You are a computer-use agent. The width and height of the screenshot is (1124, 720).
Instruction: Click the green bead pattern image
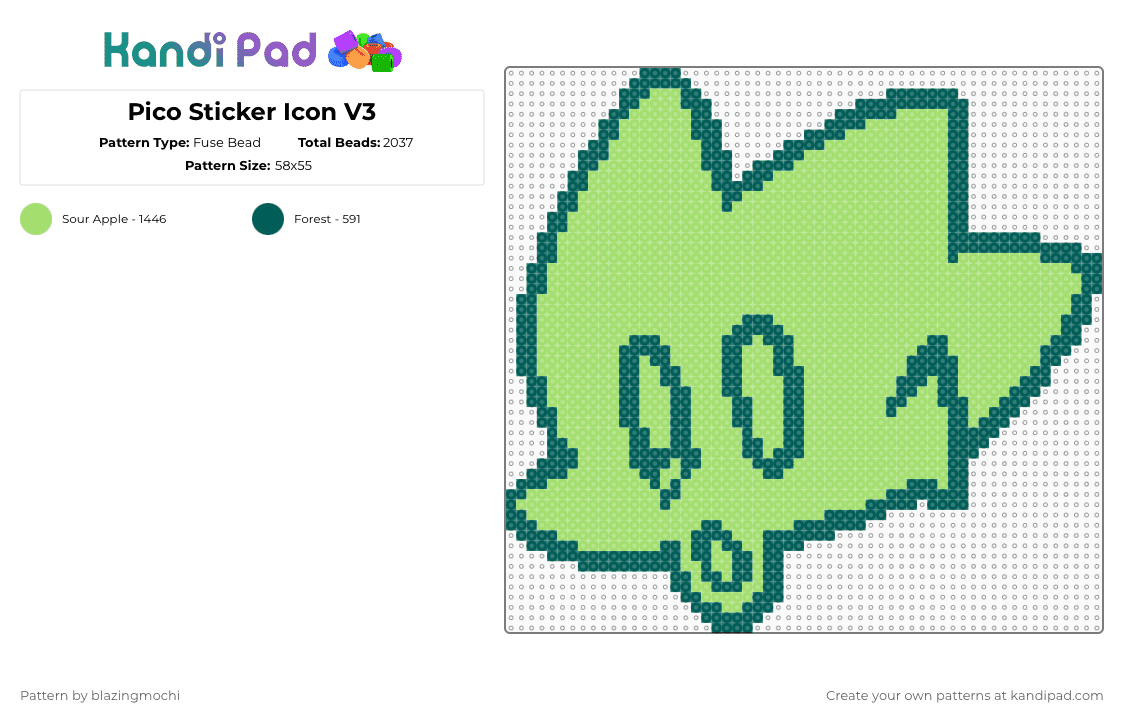(804, 350)
